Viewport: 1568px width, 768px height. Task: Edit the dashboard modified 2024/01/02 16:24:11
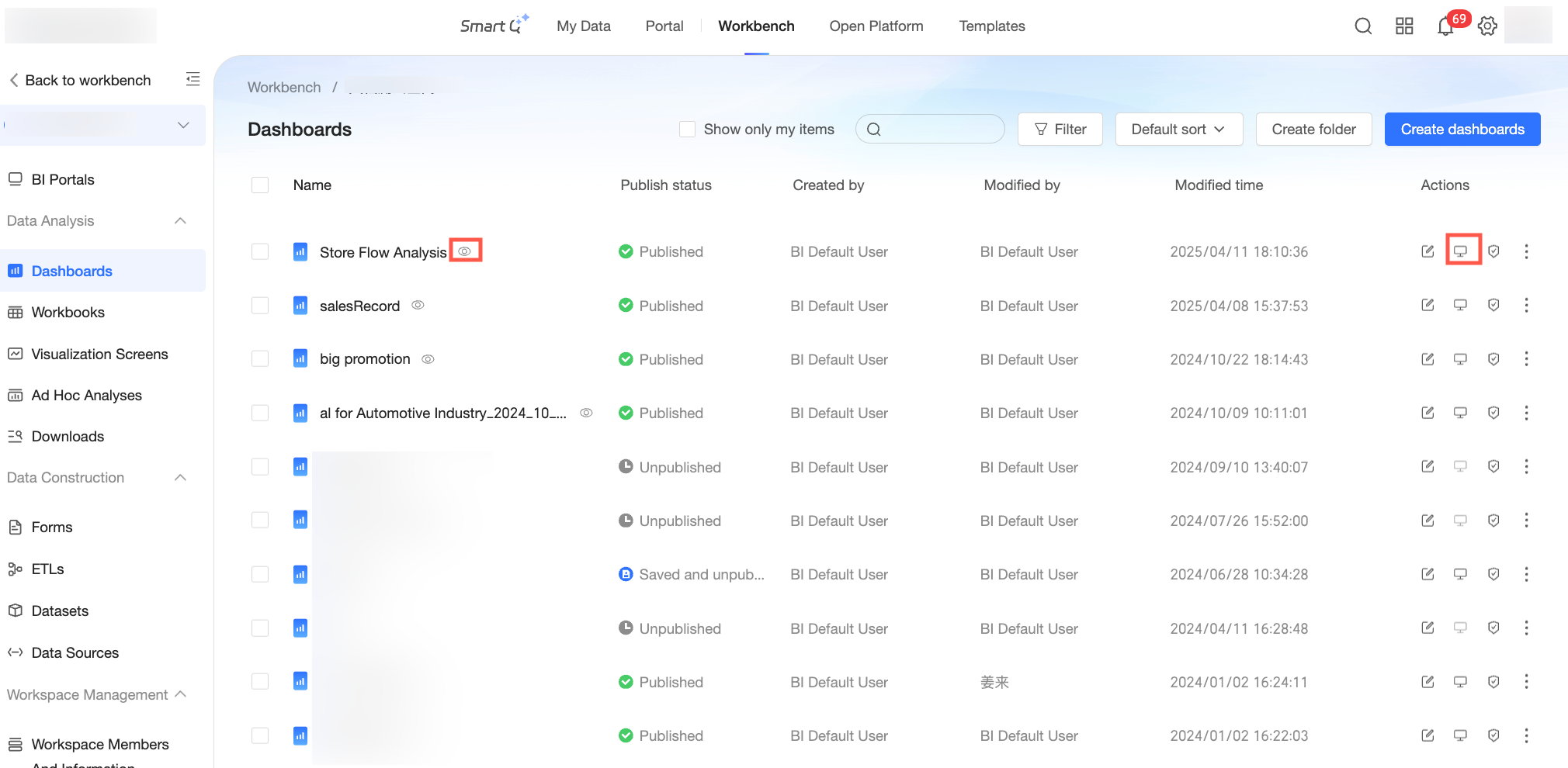tap(1428, 682)
